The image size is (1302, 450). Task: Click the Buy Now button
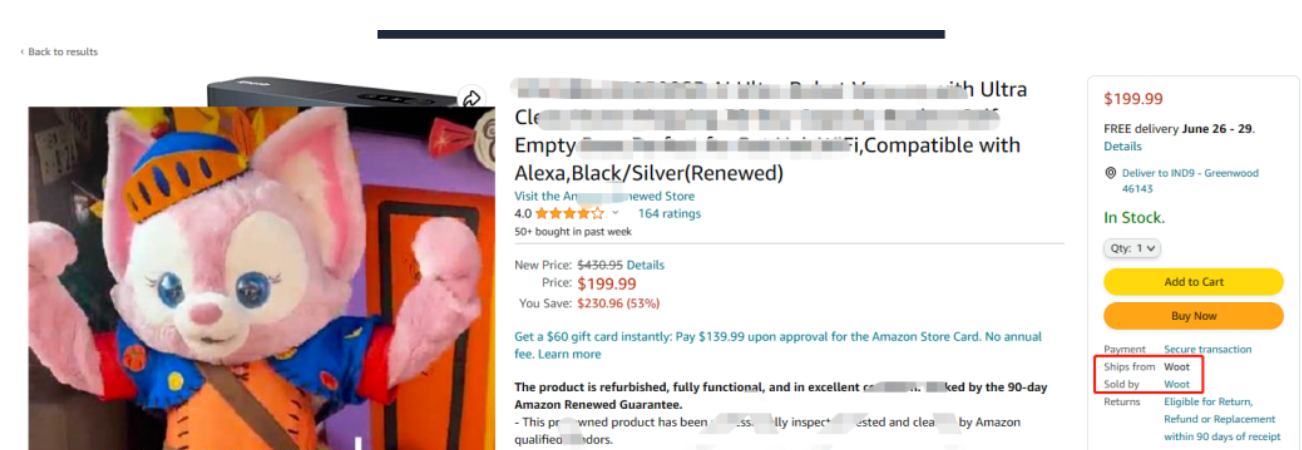coord(1193,316)
